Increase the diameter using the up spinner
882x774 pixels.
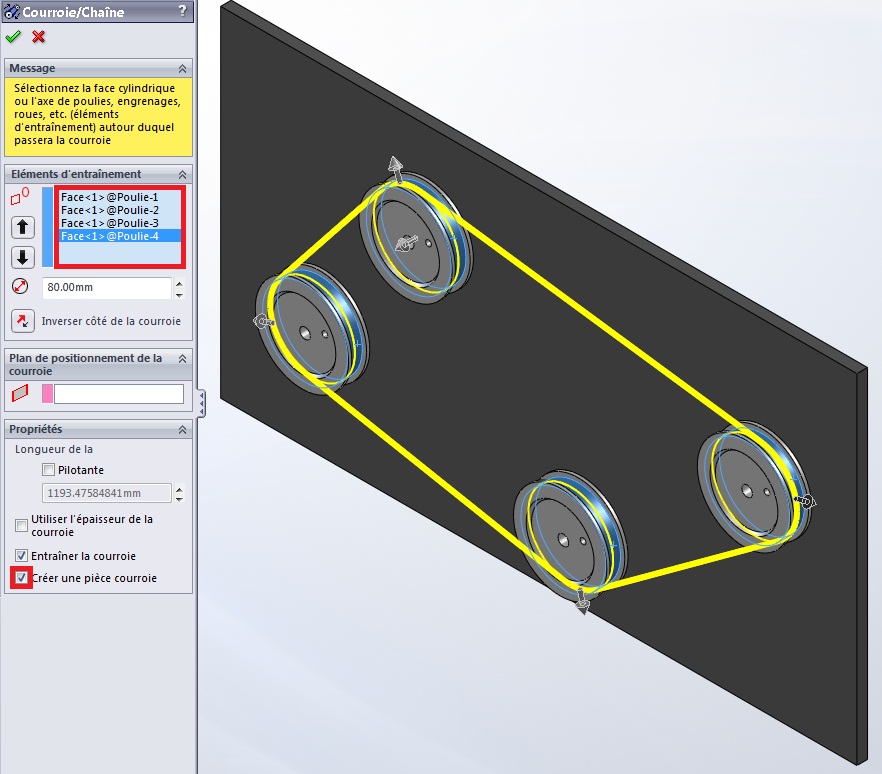coord(179,283)
